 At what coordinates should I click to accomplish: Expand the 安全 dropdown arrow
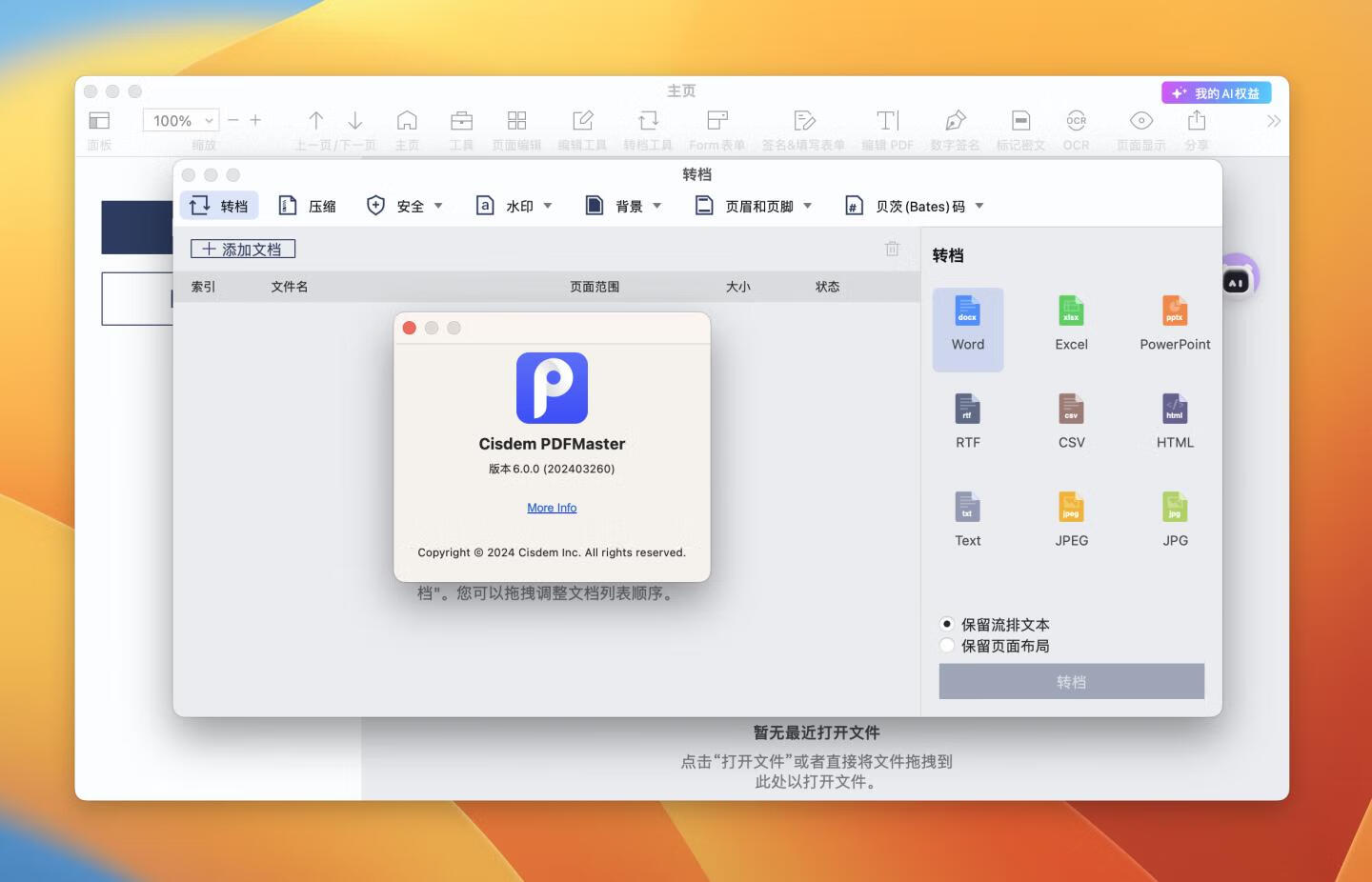click(x=438, y=206)
